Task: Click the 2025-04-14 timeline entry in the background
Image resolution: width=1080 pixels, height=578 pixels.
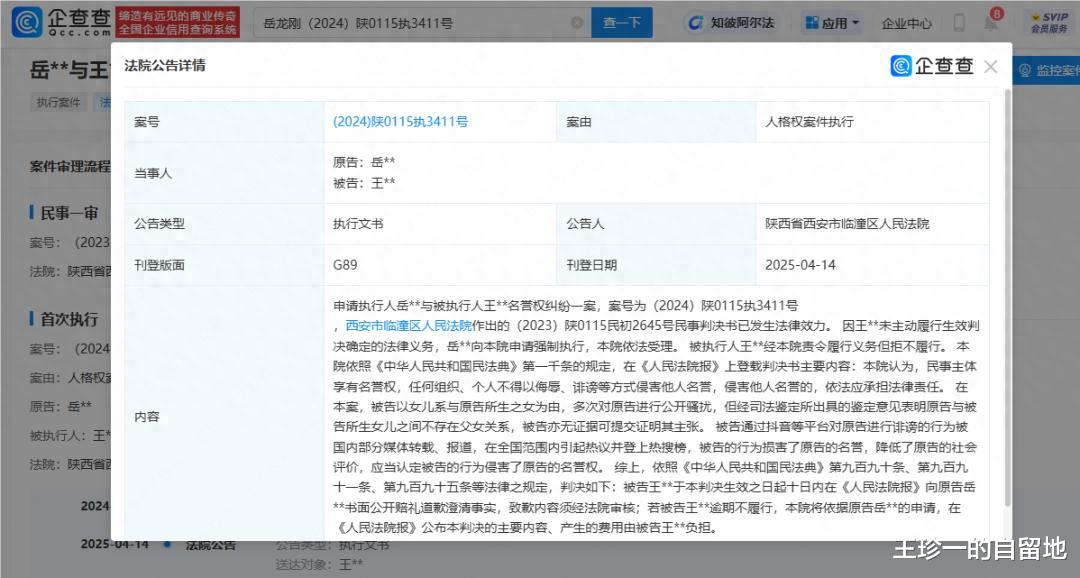Action: point(114,544)
